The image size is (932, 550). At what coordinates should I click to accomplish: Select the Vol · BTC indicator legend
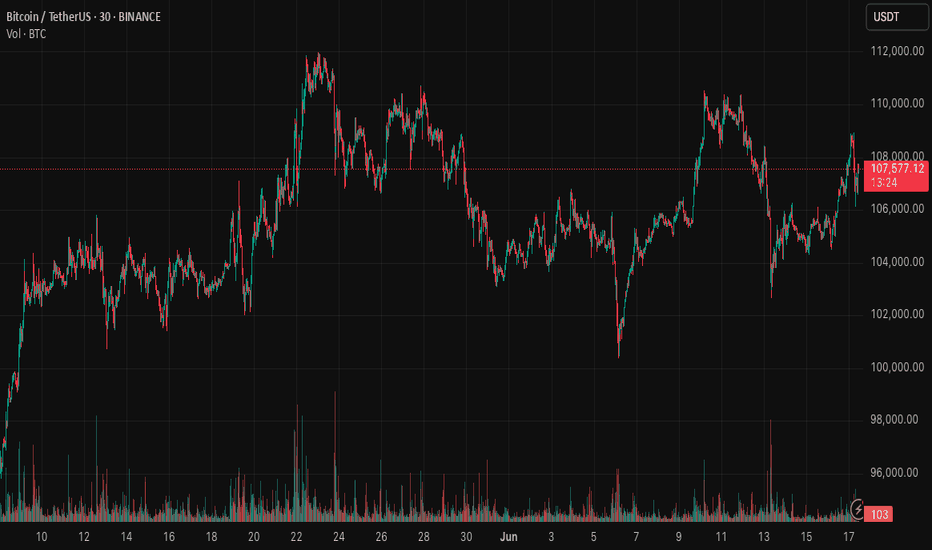click(x=26, y=34)
